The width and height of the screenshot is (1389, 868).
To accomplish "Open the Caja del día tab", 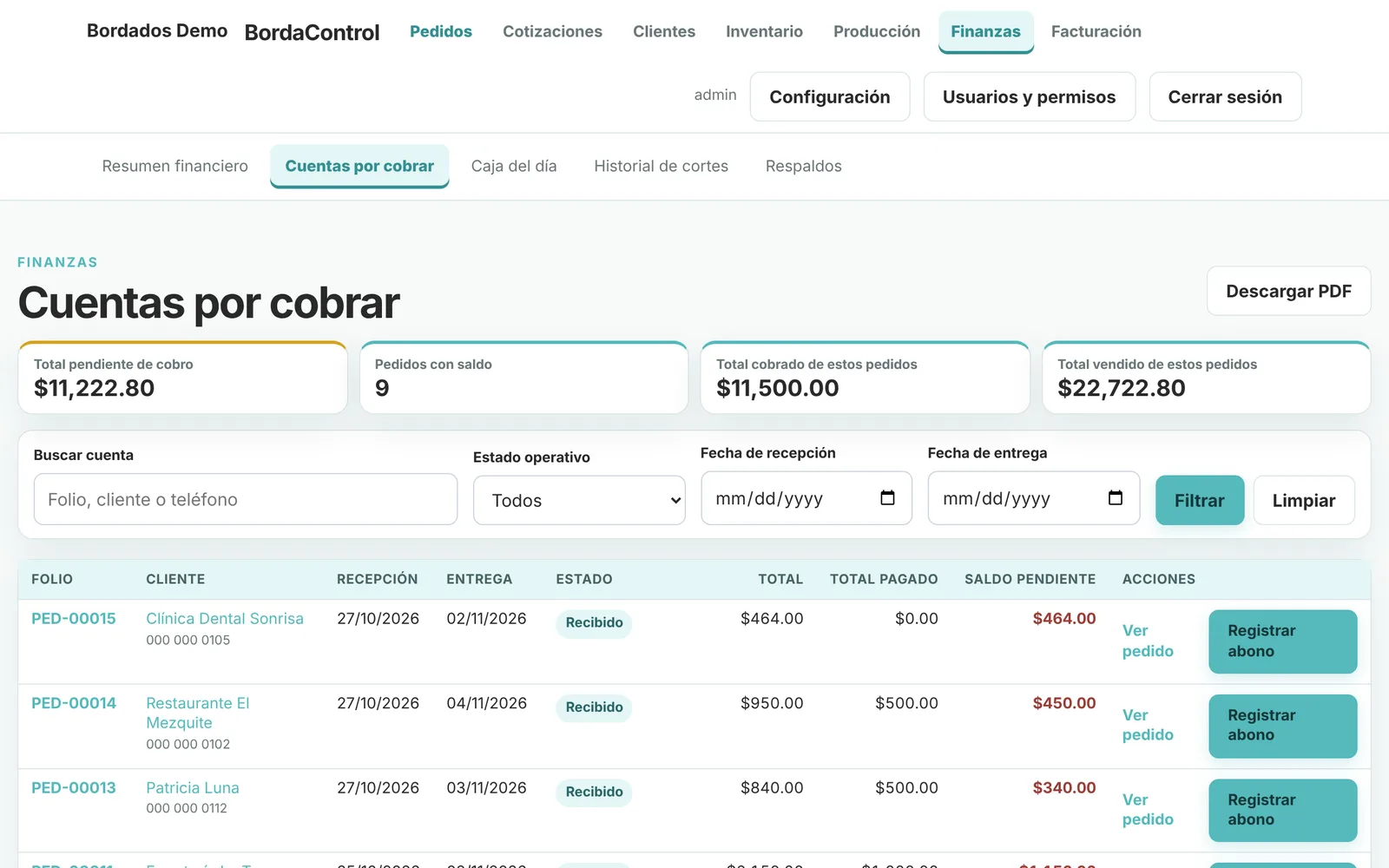I will [514, 166].
